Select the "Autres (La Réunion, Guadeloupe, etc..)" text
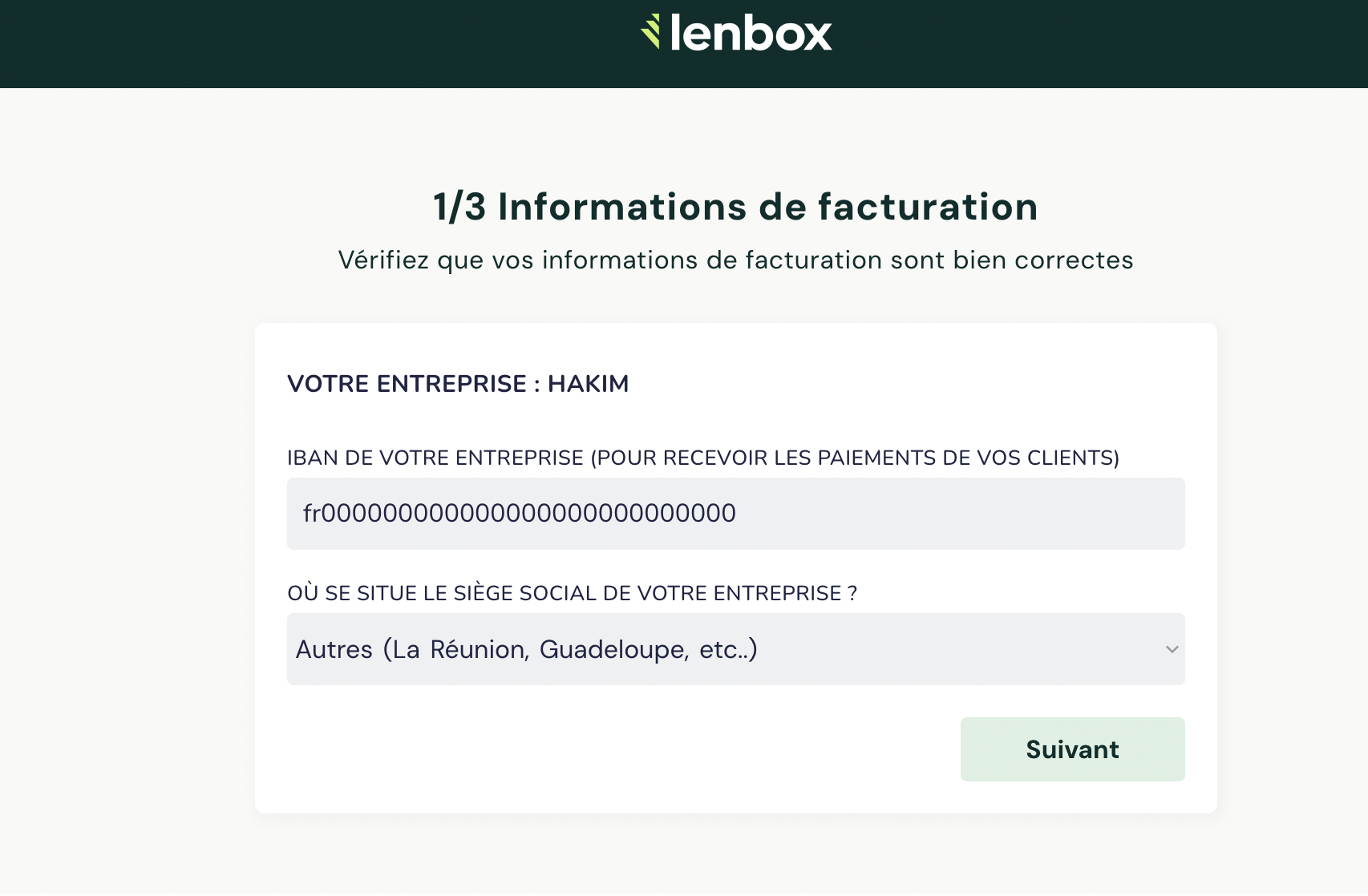Image resolution: width=1368 pixels, height=896 pixels. pyautogui.click(x=526, y=649)
